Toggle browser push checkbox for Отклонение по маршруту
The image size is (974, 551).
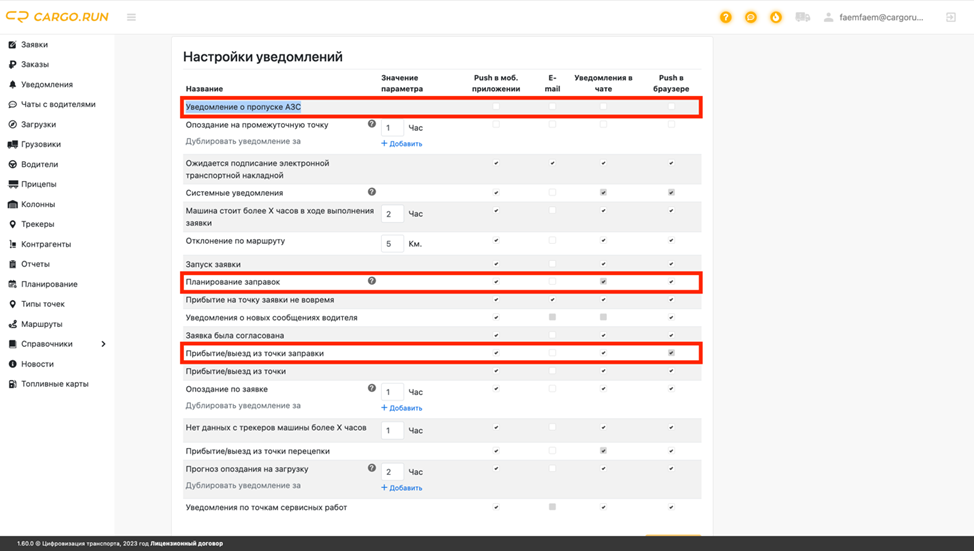point(671,240)
